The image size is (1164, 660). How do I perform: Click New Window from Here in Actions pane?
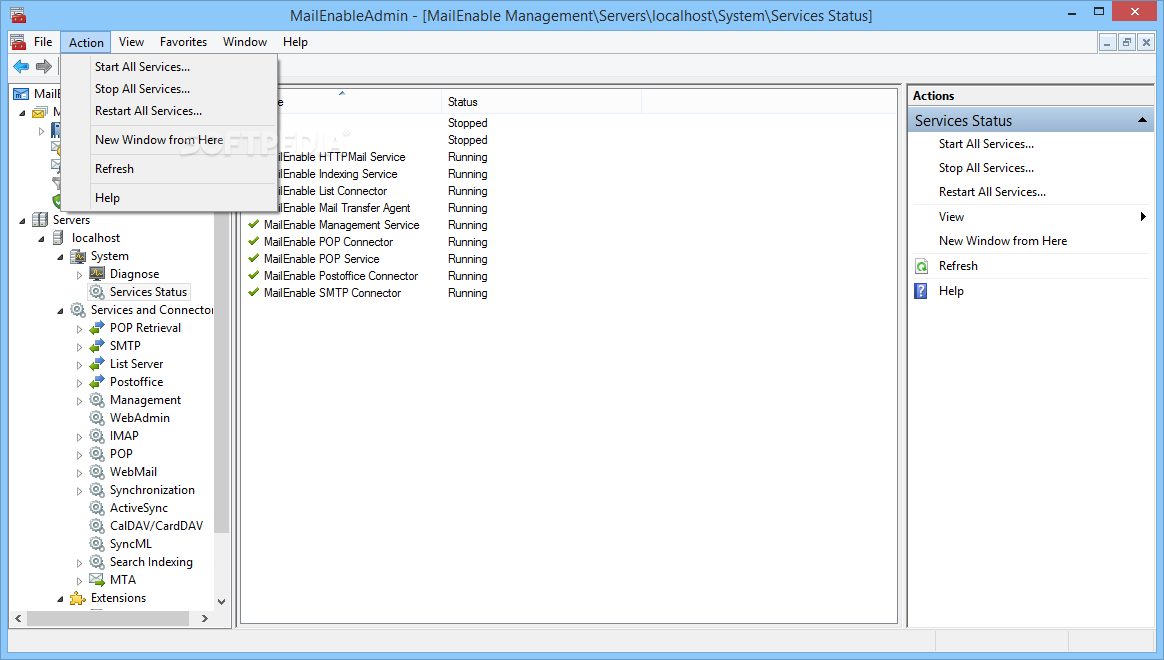point(1003,241)
